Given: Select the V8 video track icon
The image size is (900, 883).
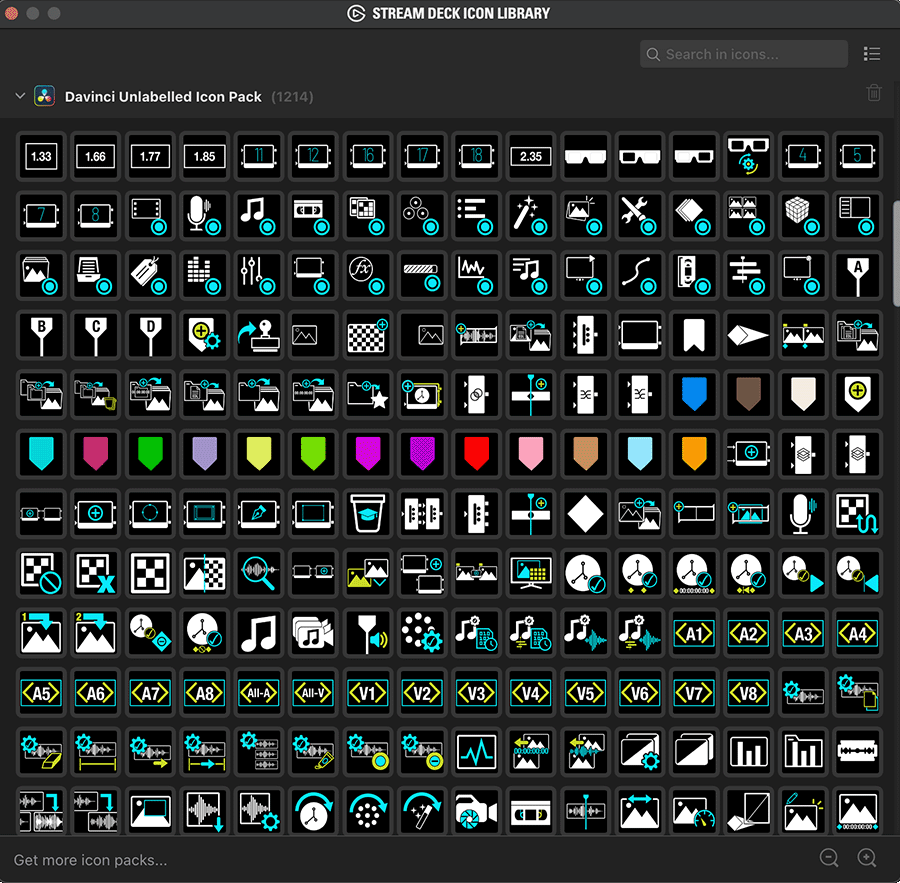Looking at the screenshot, I should click(x=748, y=693).
